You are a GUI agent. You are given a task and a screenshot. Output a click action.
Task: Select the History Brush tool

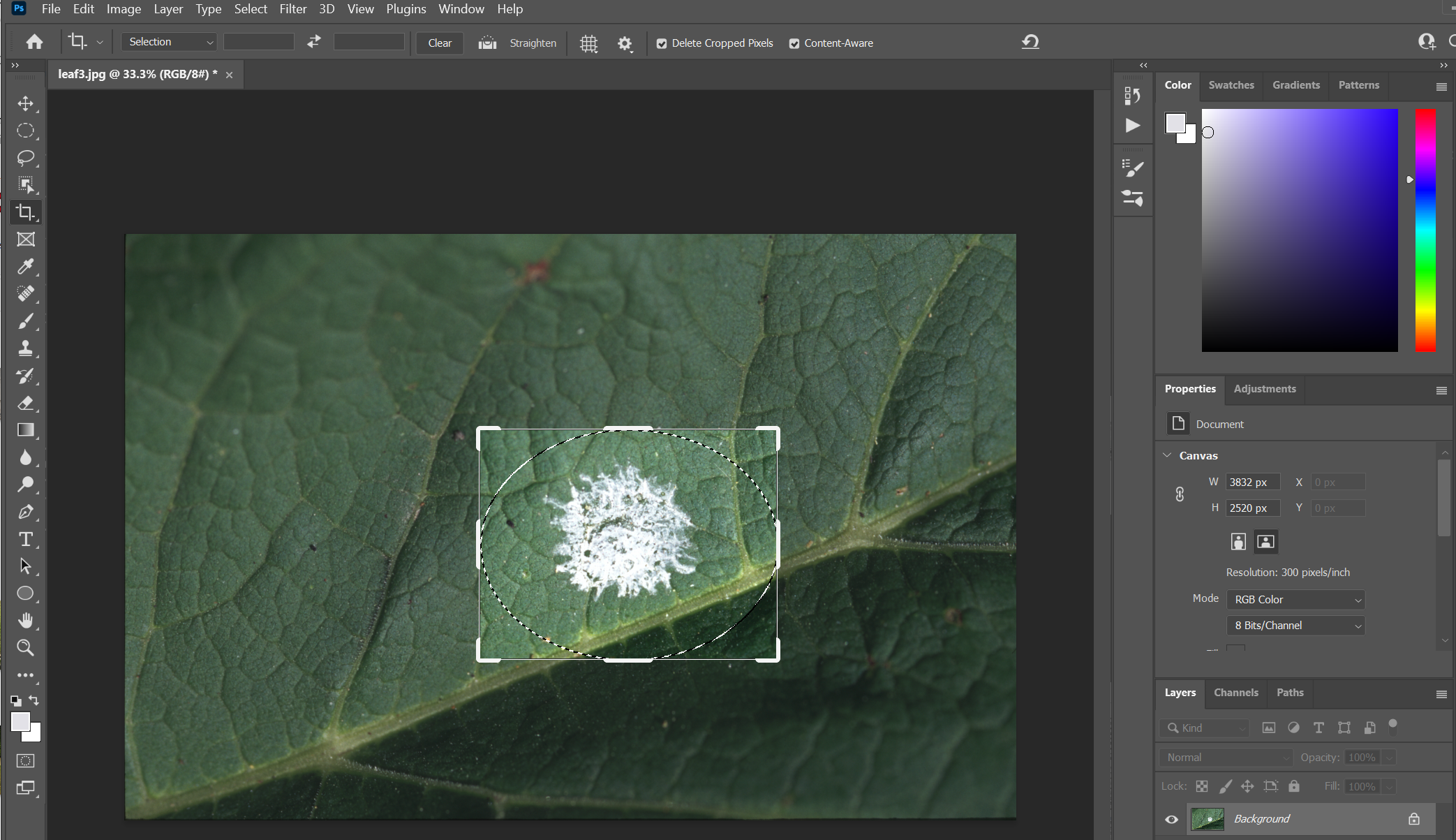coord(26,376)
